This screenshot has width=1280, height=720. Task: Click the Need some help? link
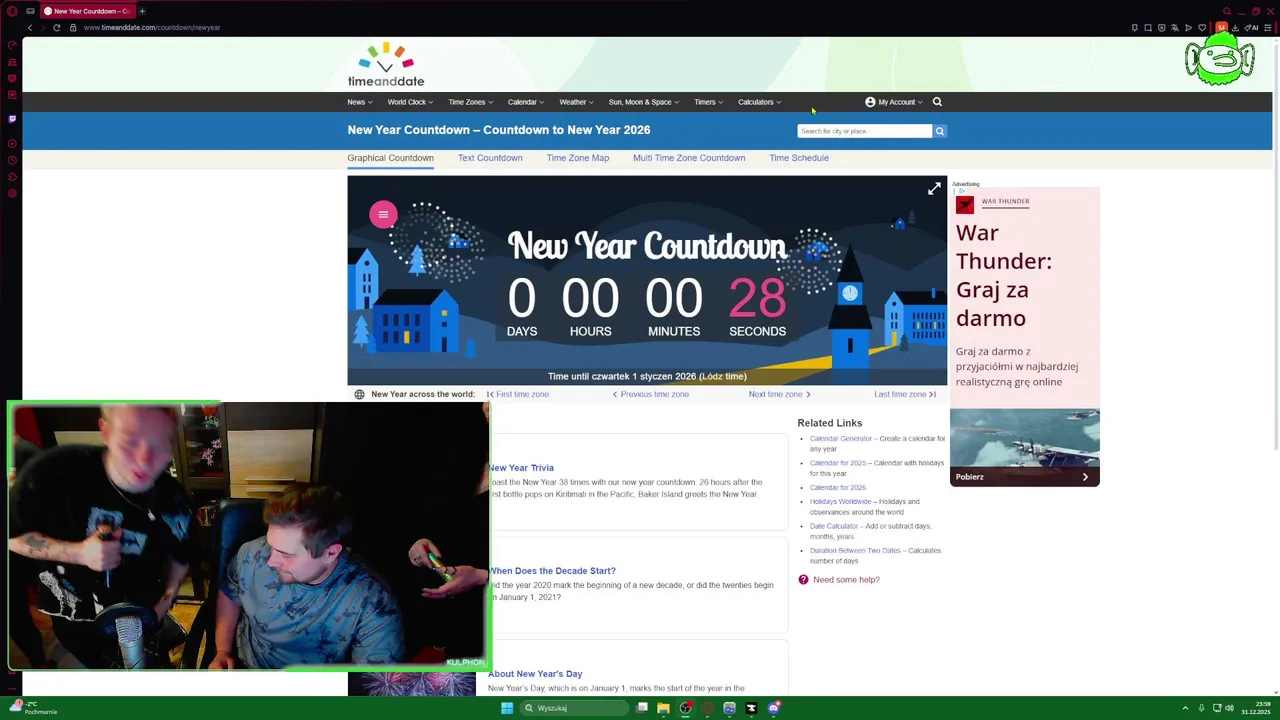(x=846, y=580)
